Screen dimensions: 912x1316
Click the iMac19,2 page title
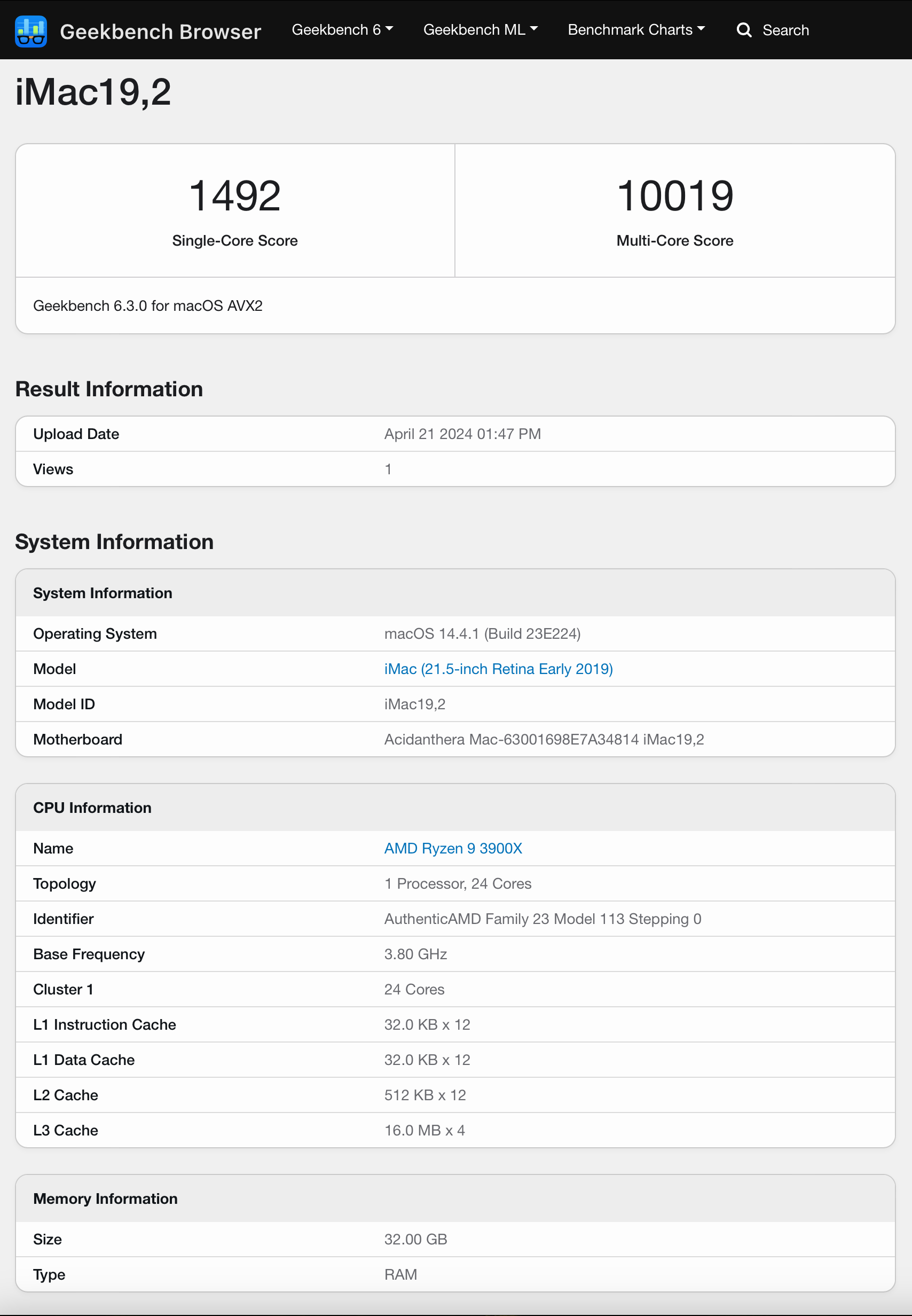point(93,92)
